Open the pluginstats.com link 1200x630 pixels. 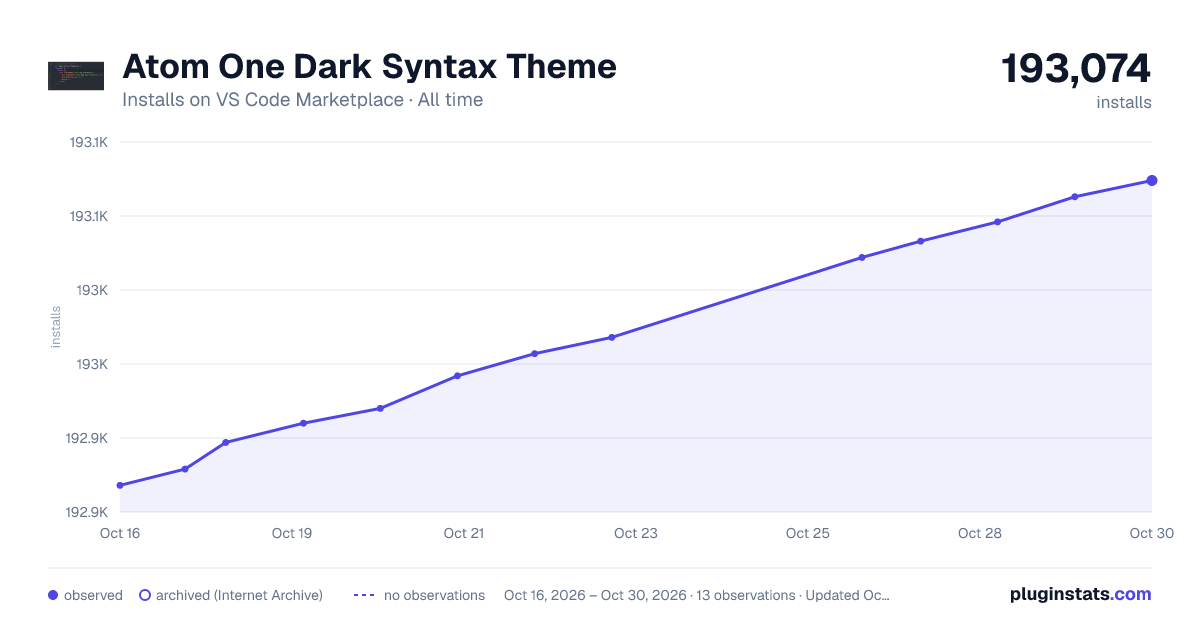1081,594
